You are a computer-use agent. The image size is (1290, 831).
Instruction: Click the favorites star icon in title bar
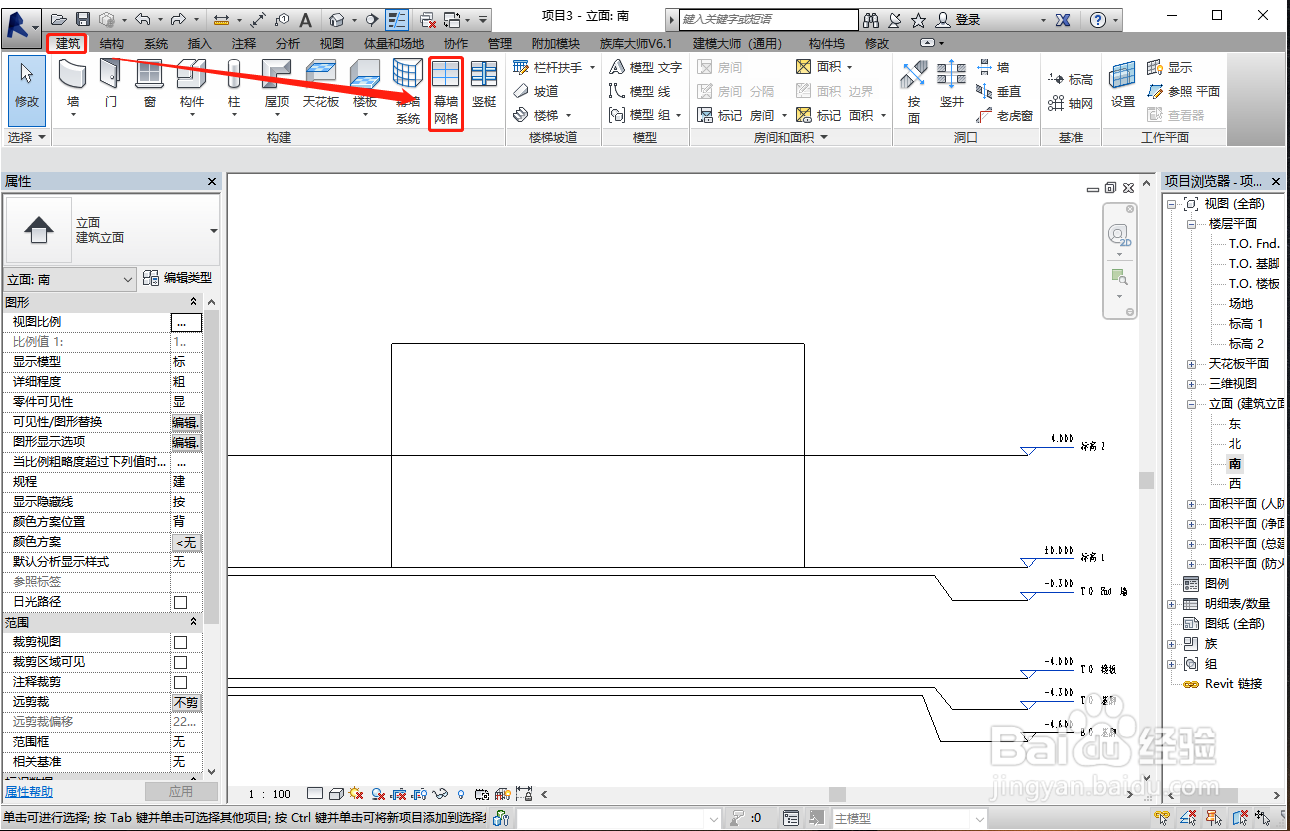[x=918, y=19]
